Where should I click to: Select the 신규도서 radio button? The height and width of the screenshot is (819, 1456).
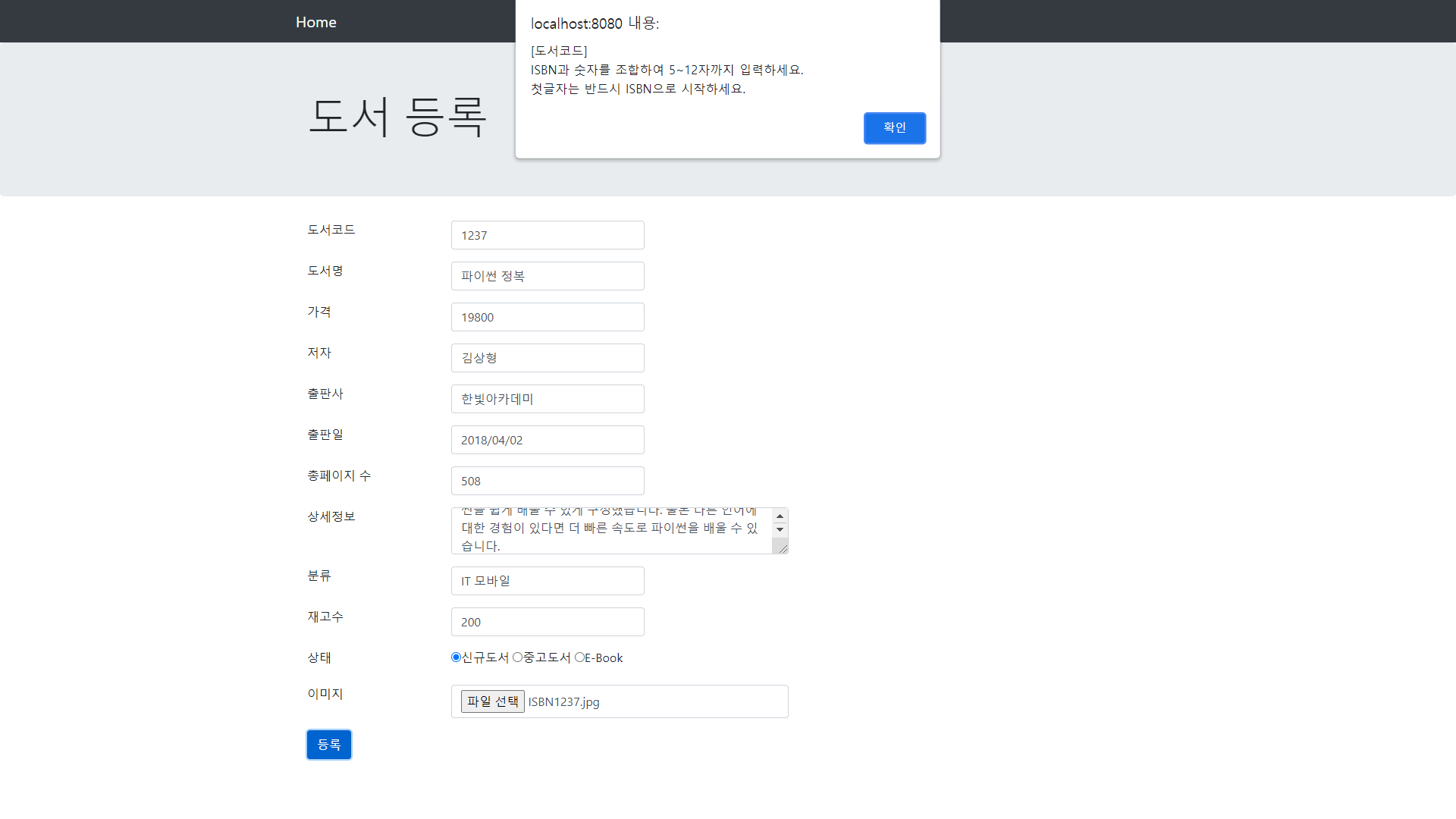(x=456, y=657)
